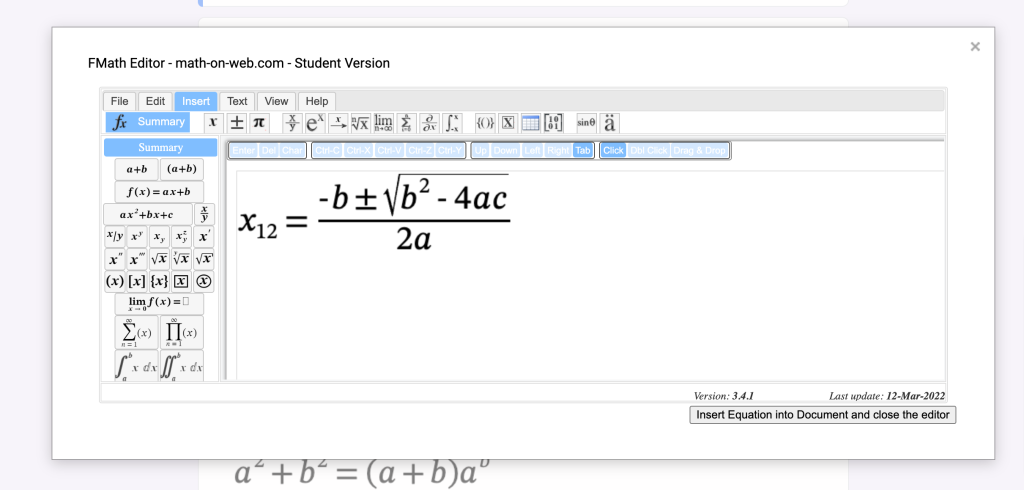Expand the fx Summary category selector
Screen dimensions: 1024x490
pyautogui.click(x=148, y=122)
